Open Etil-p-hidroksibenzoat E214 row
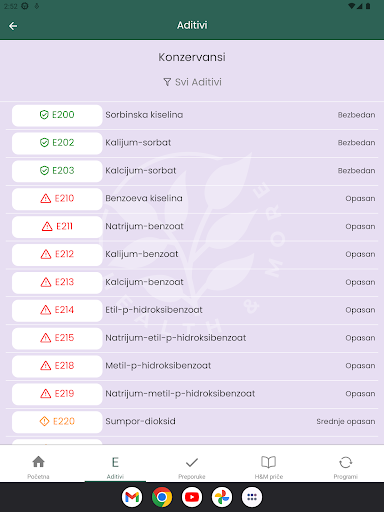This screenshot has height=512, width=384. [192, 310]
